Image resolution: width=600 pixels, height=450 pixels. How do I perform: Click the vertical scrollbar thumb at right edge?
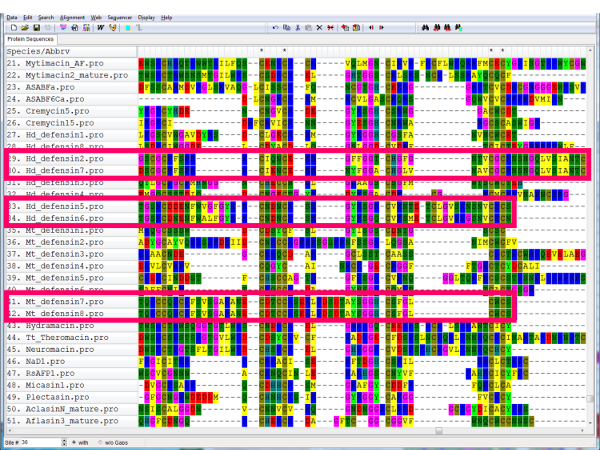[x=590, y=399]
